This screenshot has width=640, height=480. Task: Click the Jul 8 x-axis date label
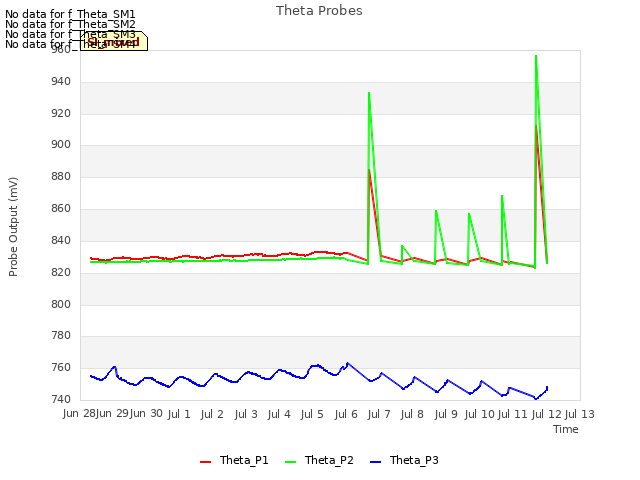click(x=412, y=414)
